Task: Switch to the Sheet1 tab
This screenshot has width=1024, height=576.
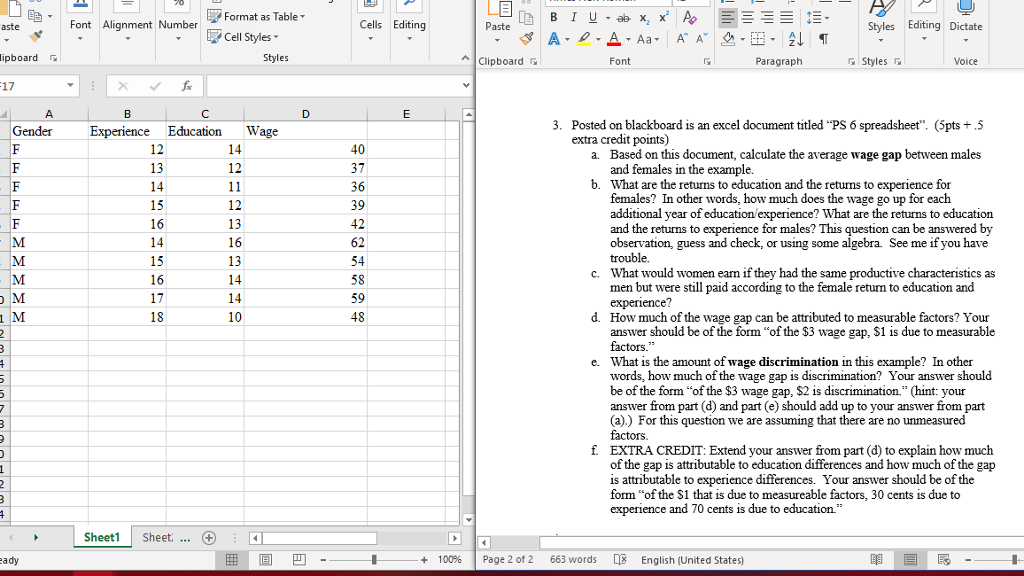Action: pos(101,537)
